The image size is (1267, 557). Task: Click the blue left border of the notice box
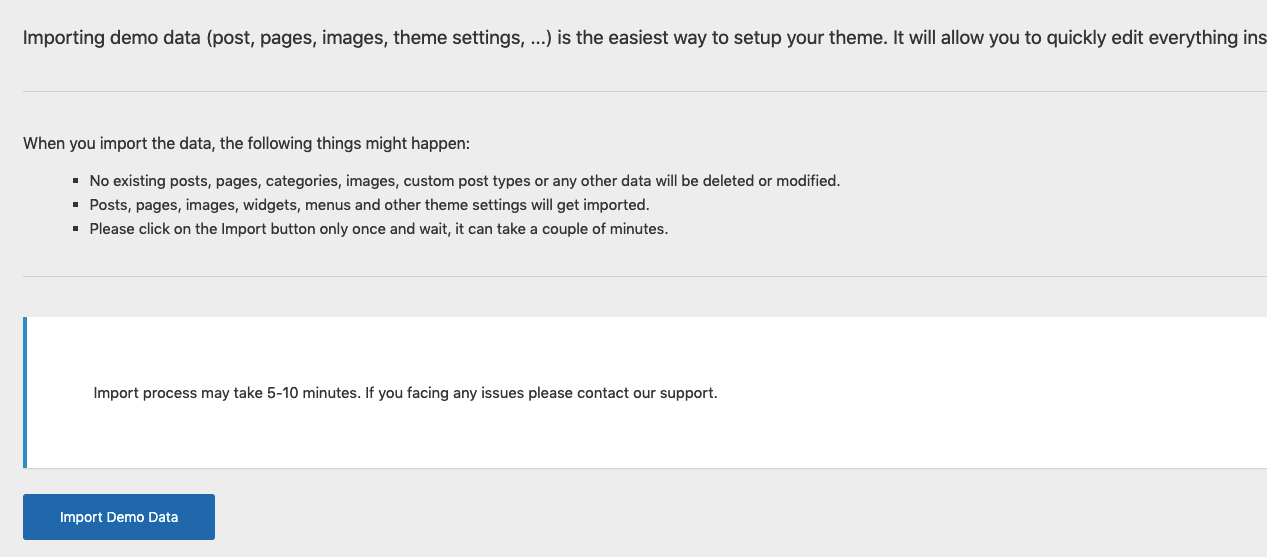click(25, 392)
